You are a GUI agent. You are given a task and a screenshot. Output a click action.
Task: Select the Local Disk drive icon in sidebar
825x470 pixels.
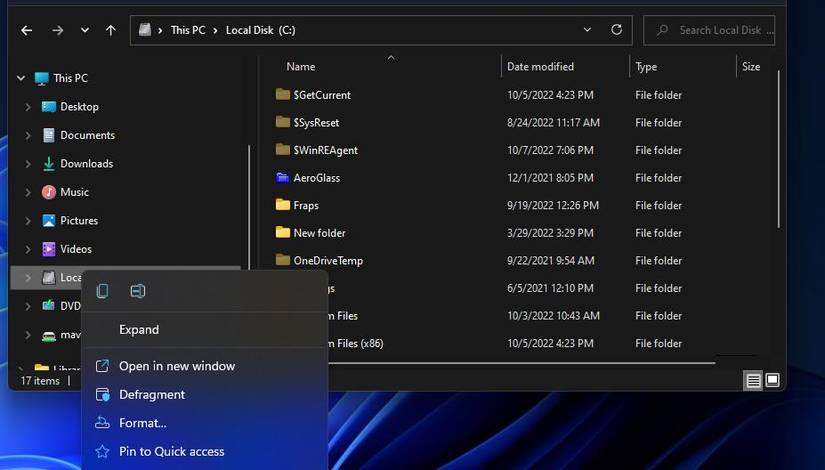tap(49, 277)
